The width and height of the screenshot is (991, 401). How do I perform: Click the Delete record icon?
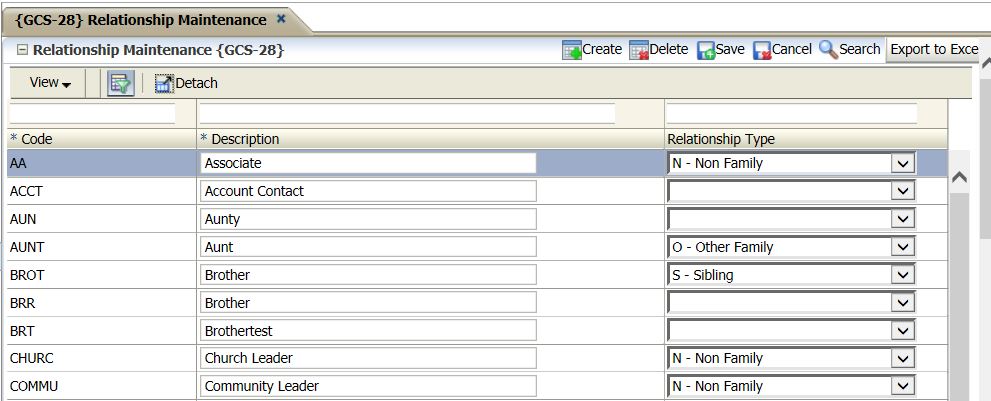[639, 50]
